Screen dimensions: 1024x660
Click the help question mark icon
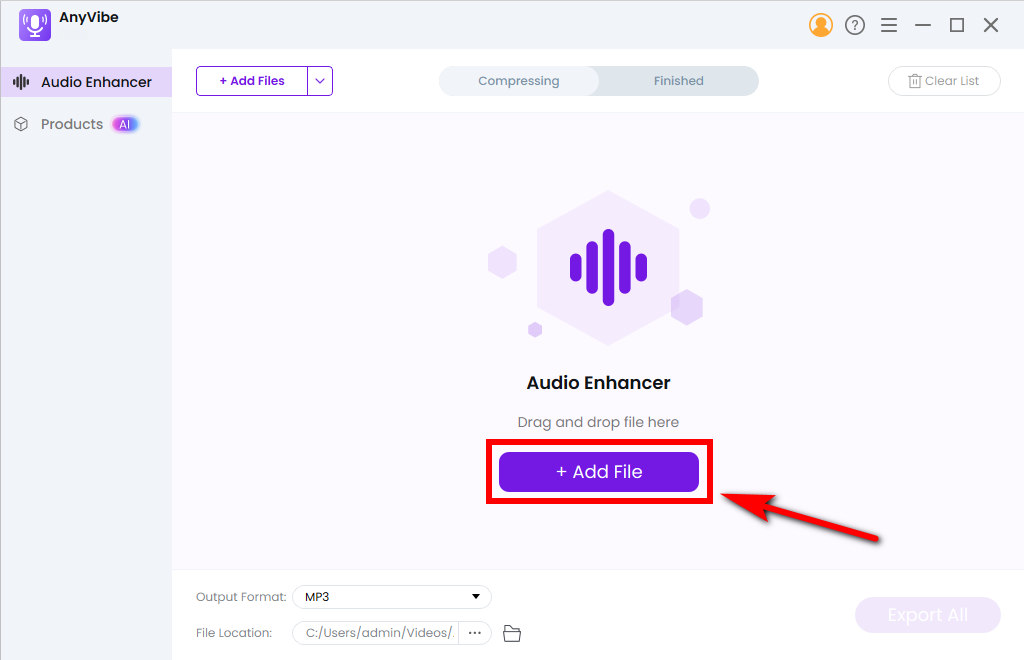(x=855, y=25)
